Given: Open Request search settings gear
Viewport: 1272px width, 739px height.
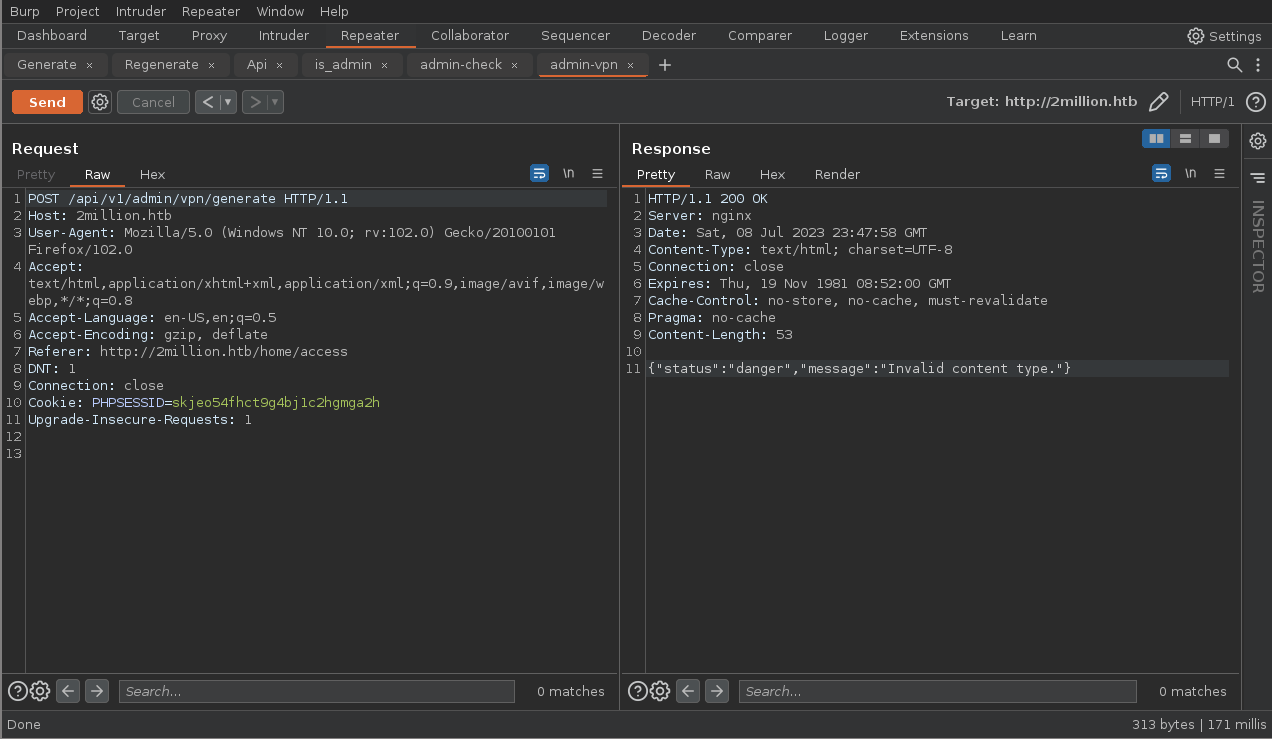Looking at the screenshot, I should click(40, 691).
